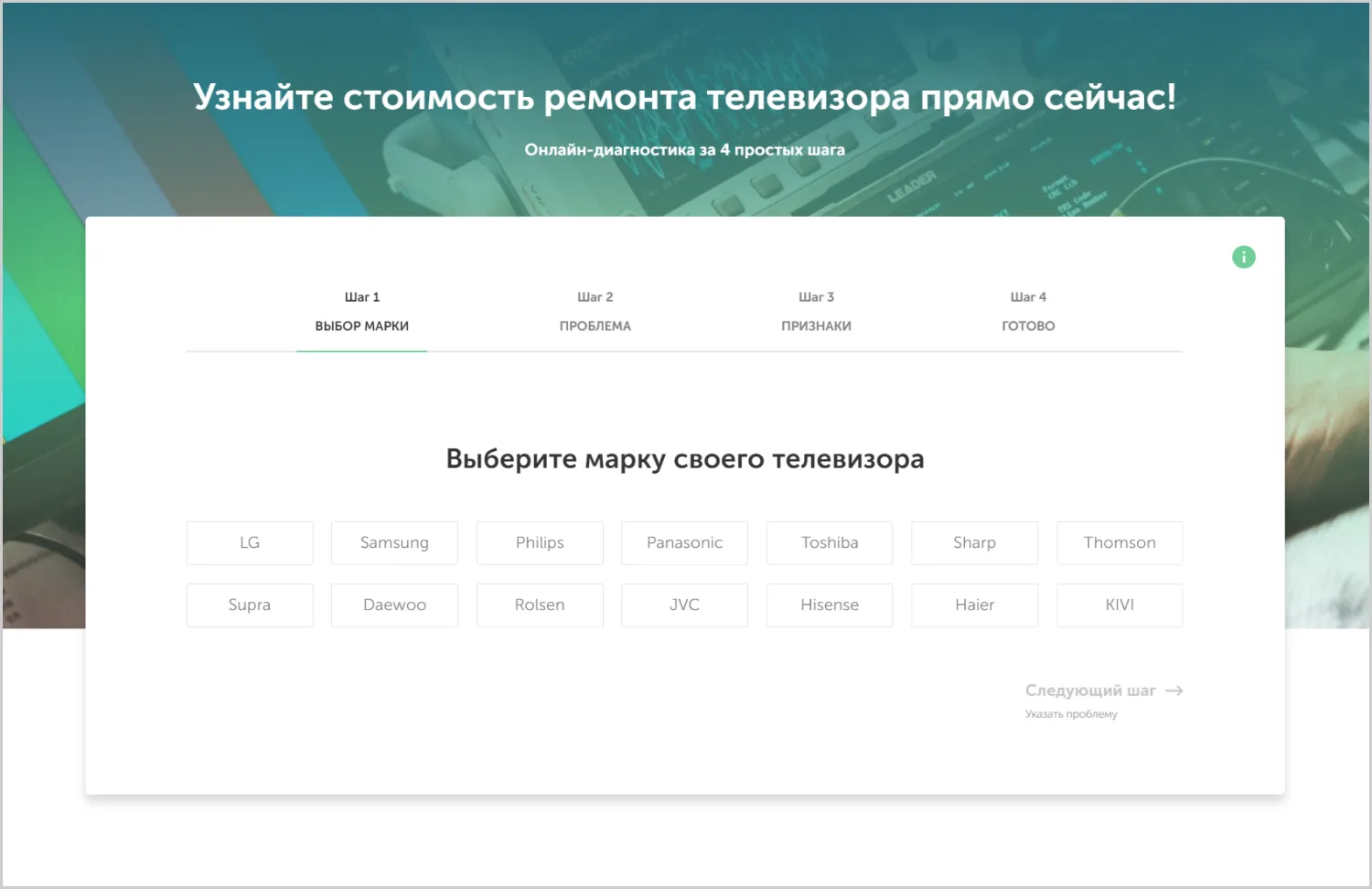
Task: Pick the Philips brand option
Action: (x=540, y=543)
